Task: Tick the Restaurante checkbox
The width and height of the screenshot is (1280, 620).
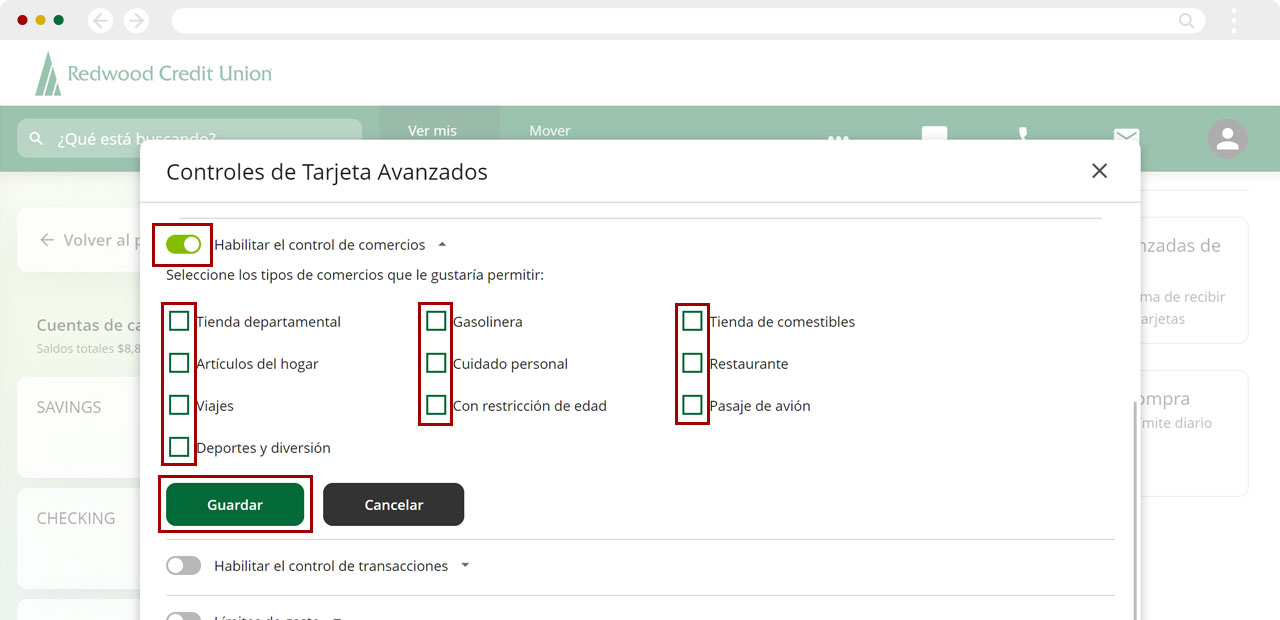Action: coord(692,363)
